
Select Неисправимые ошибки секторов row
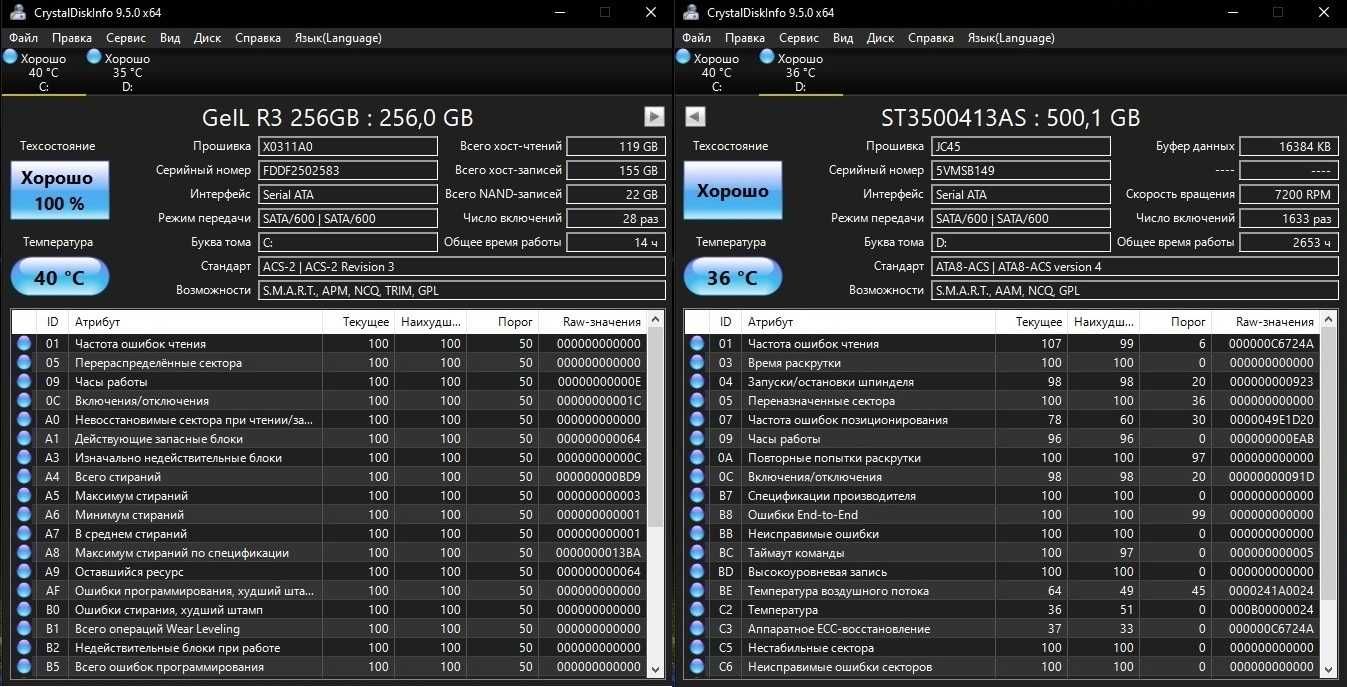pos(1002,667)
